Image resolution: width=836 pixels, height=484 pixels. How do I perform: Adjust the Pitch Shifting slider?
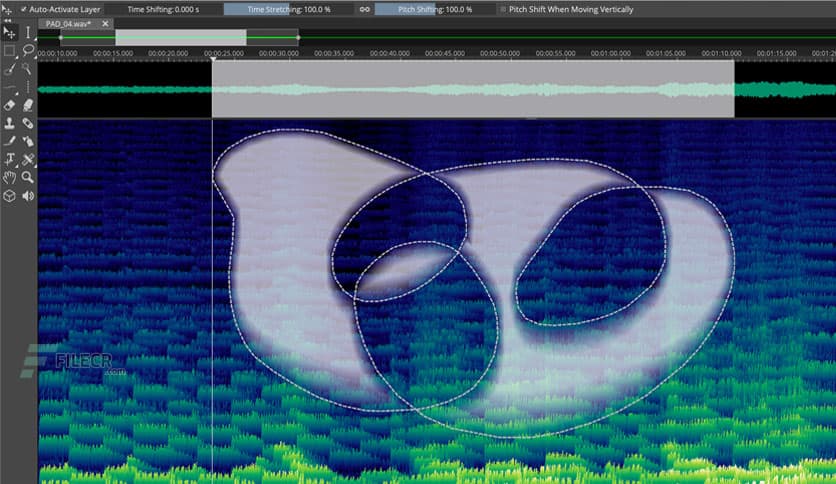coord(435,10)
